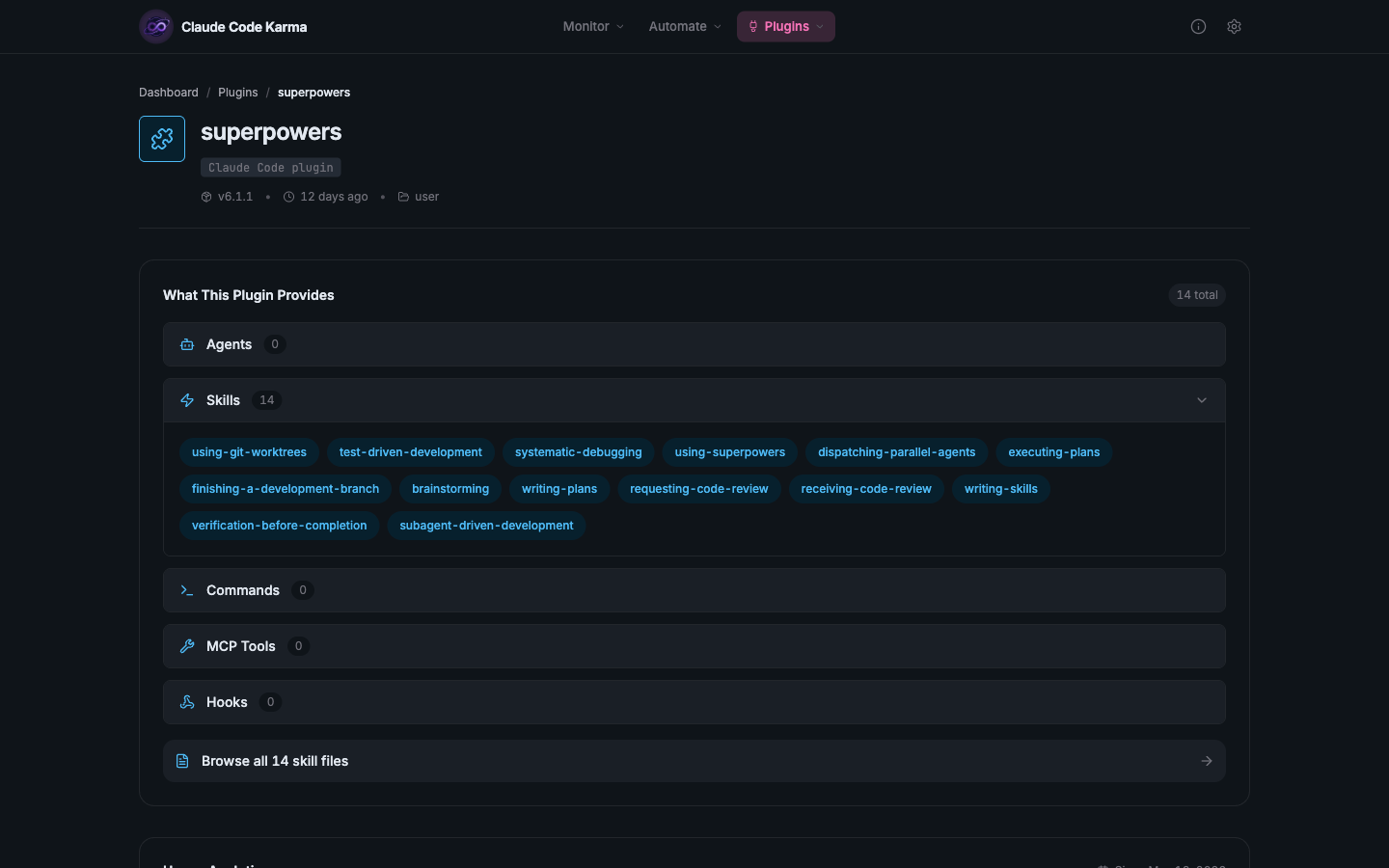The image size is (1389, 868).
Task: Click the superpowers page title
Action: pos(271,132)
